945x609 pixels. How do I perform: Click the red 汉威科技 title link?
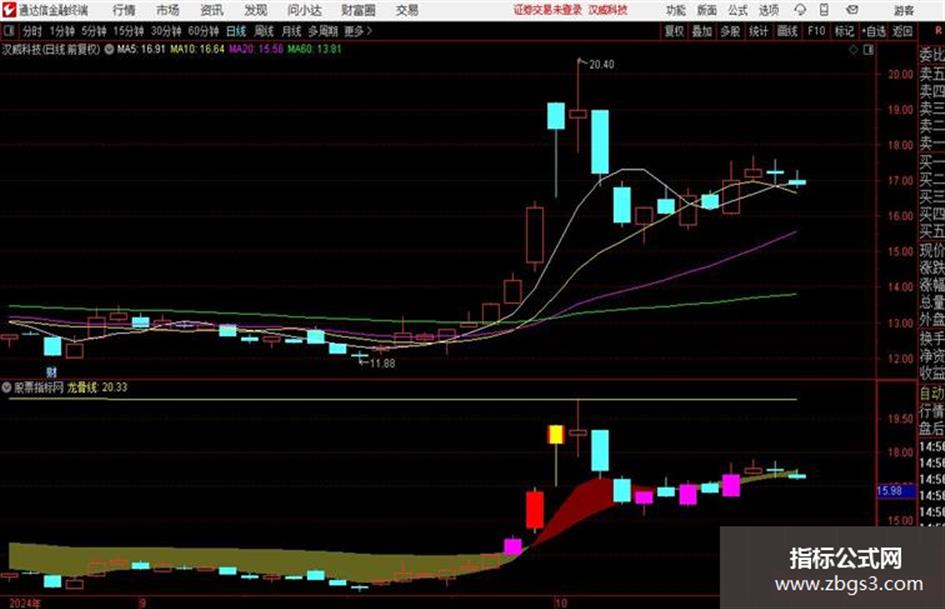coord(608,10)
